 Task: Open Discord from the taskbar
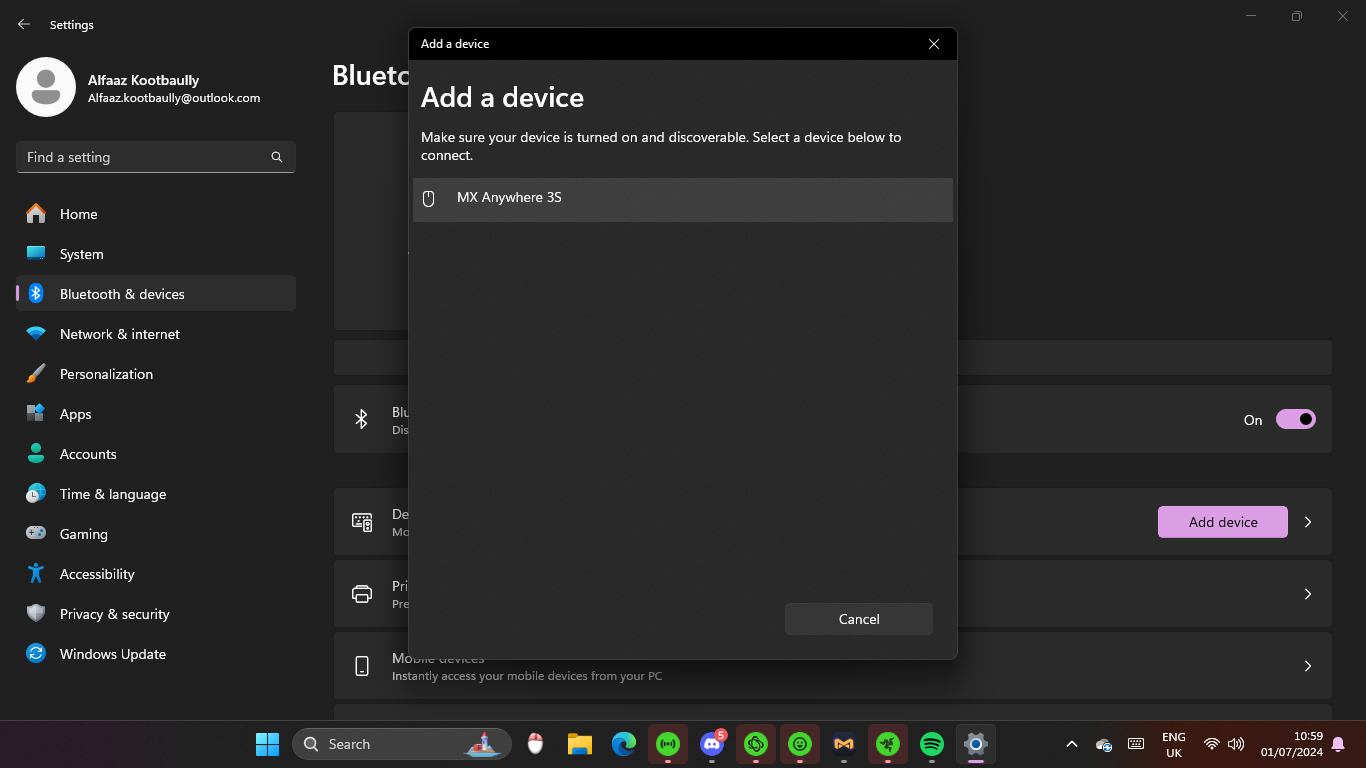pos(712,744)
